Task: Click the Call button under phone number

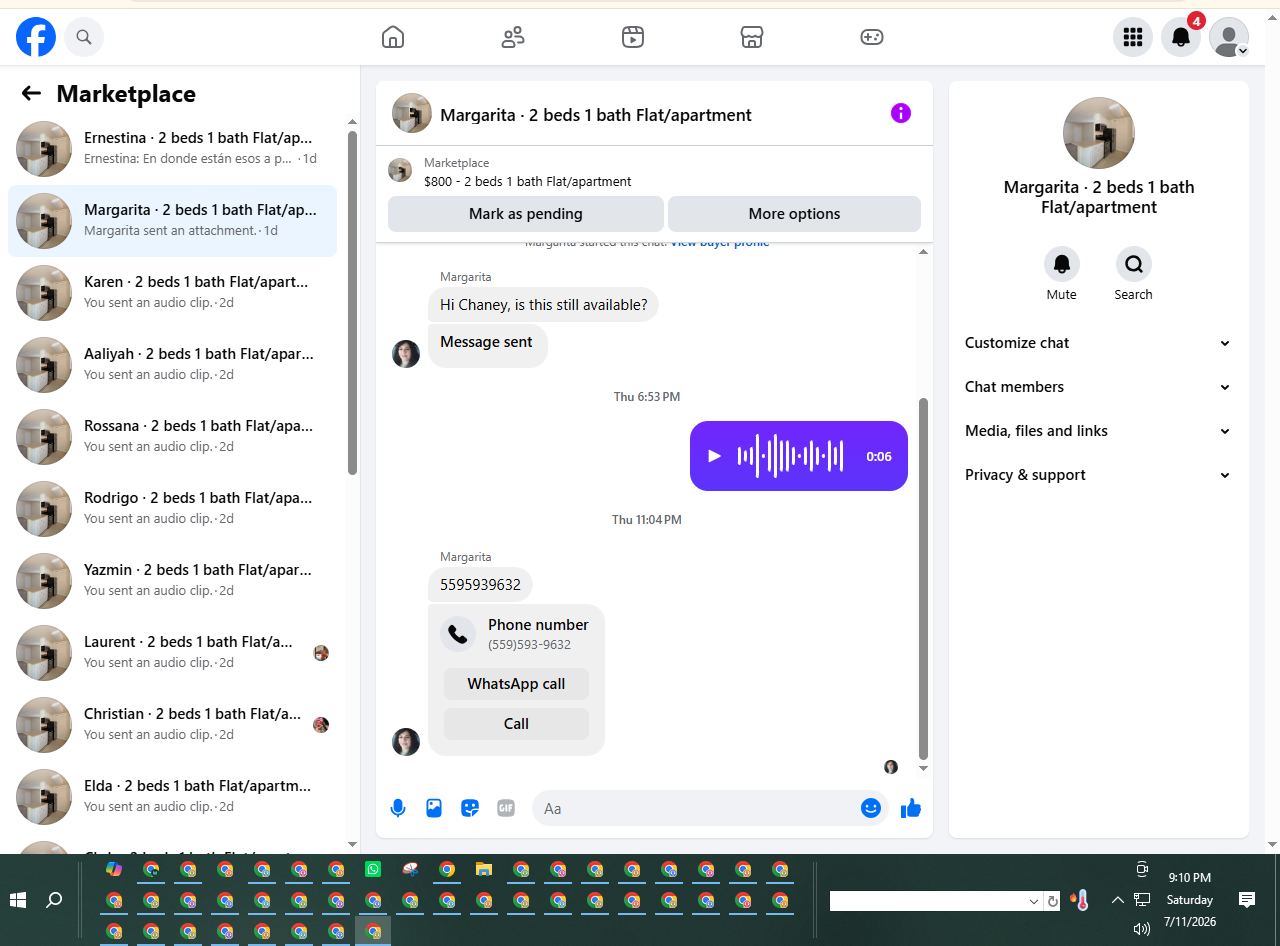Action: (516, 724)
